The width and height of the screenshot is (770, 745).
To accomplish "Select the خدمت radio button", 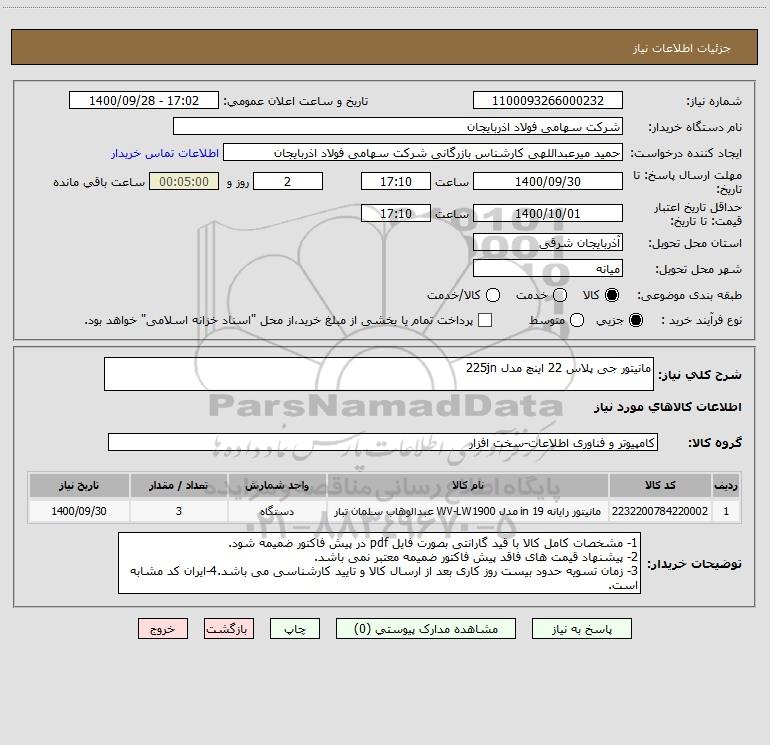I will pos(560,295).
